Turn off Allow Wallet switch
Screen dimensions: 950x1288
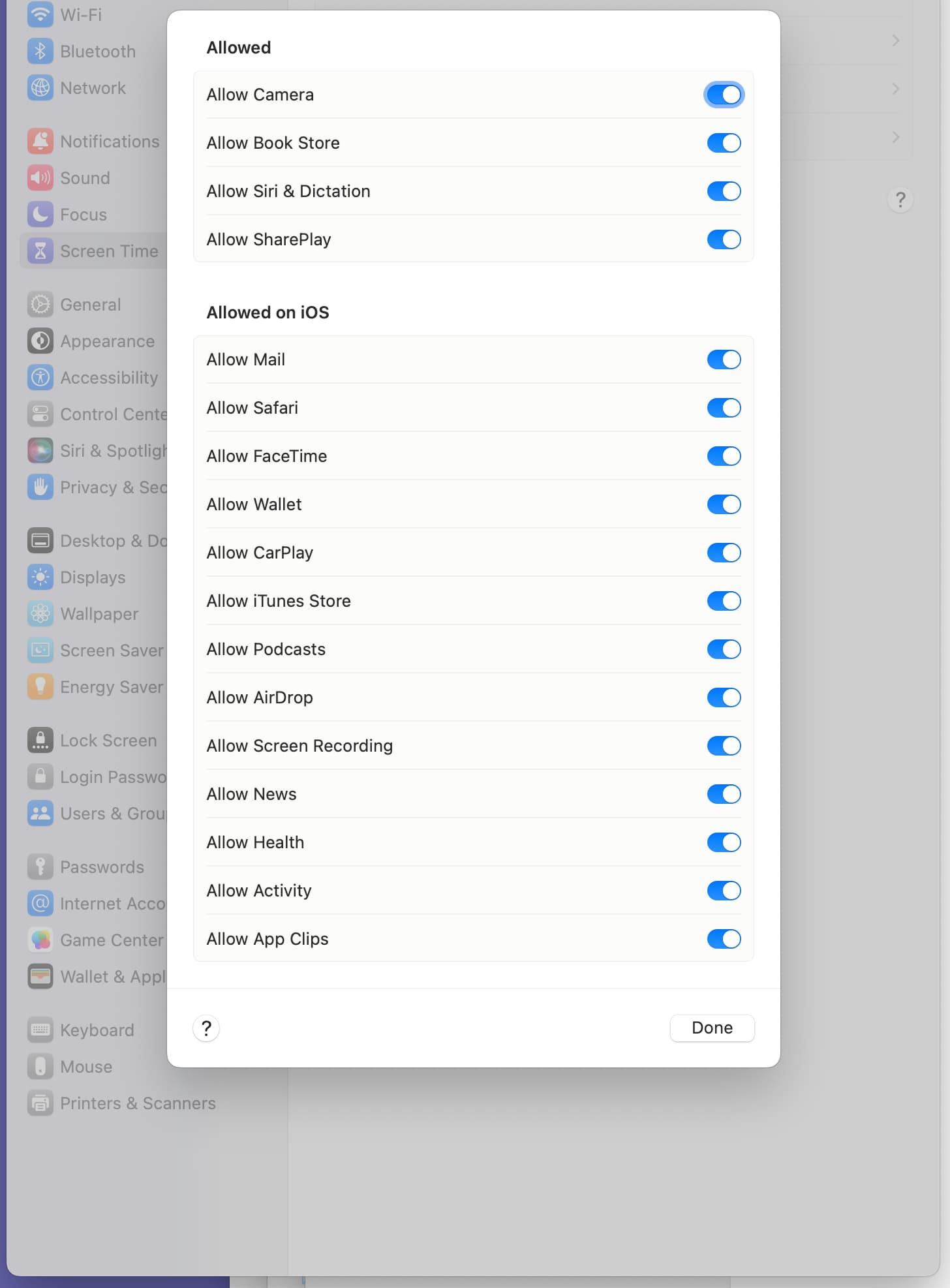[x=724, y=504]
